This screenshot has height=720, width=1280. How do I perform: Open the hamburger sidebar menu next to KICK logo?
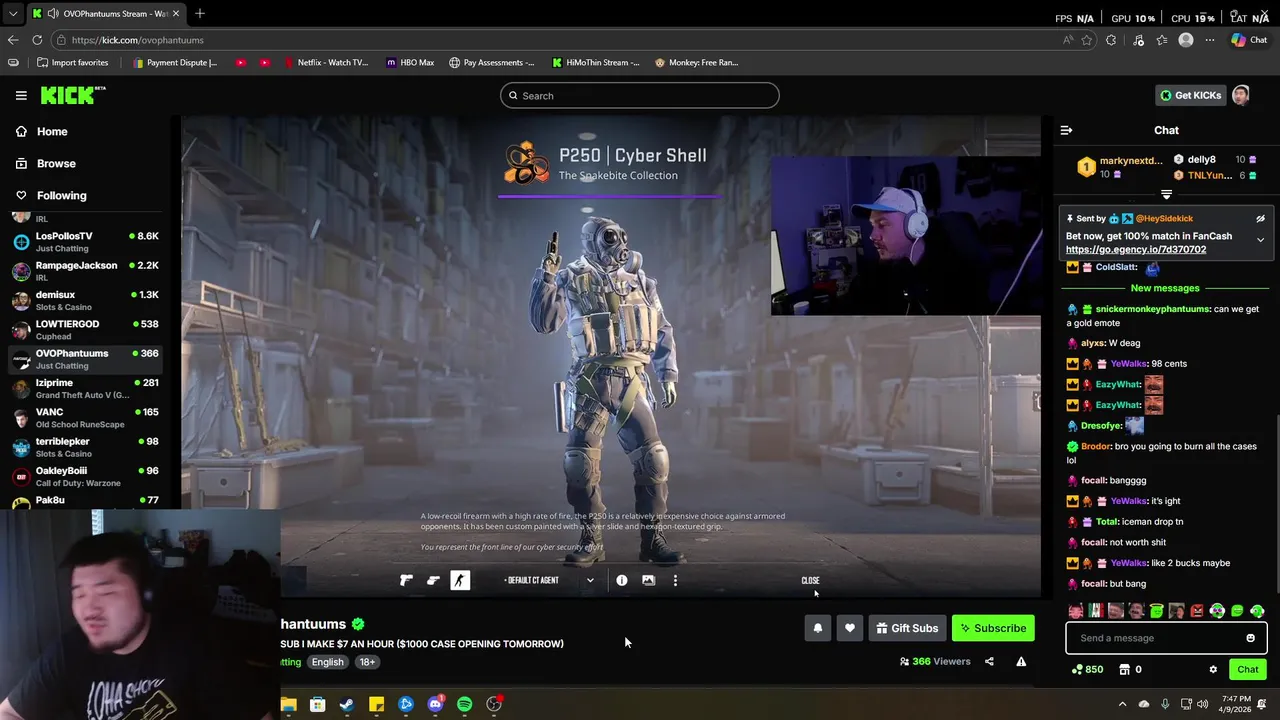click(21, 95)
